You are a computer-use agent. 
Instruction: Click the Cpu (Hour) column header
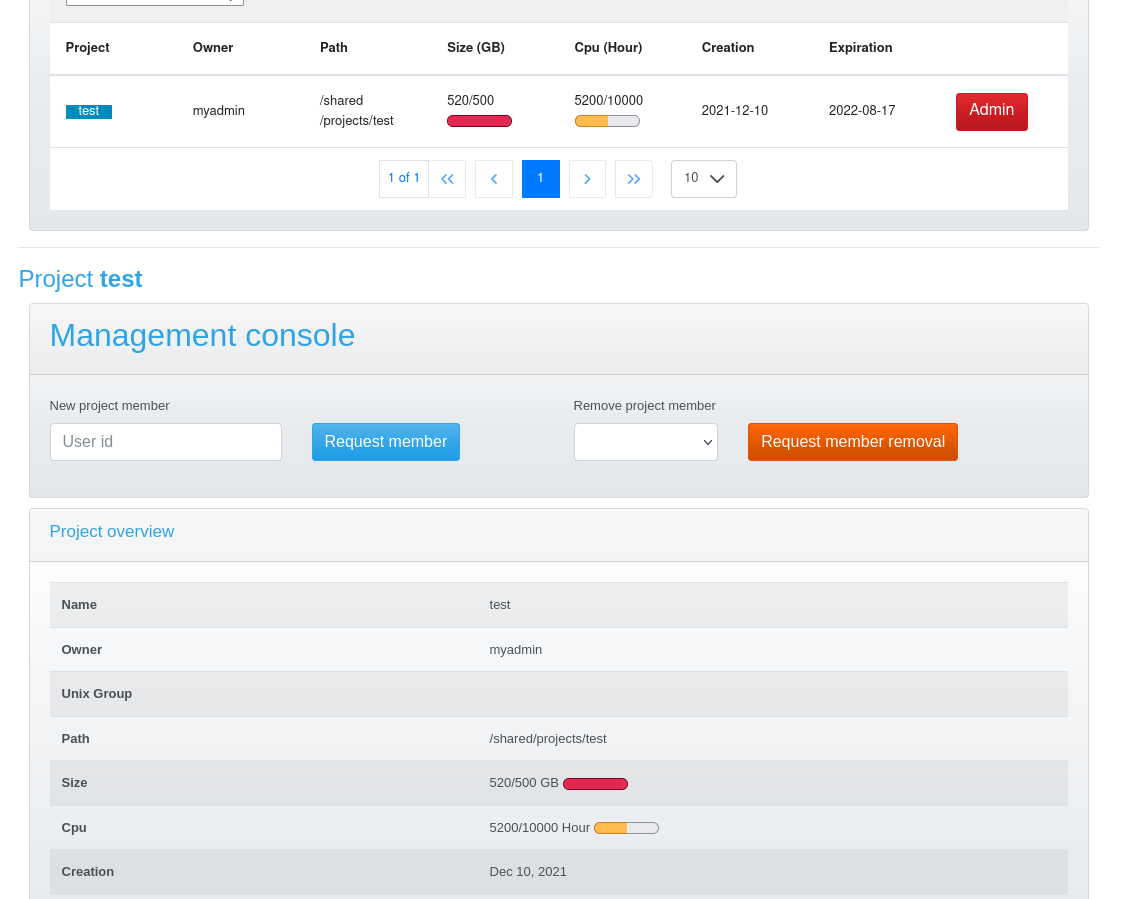click(x=608, y=47)
